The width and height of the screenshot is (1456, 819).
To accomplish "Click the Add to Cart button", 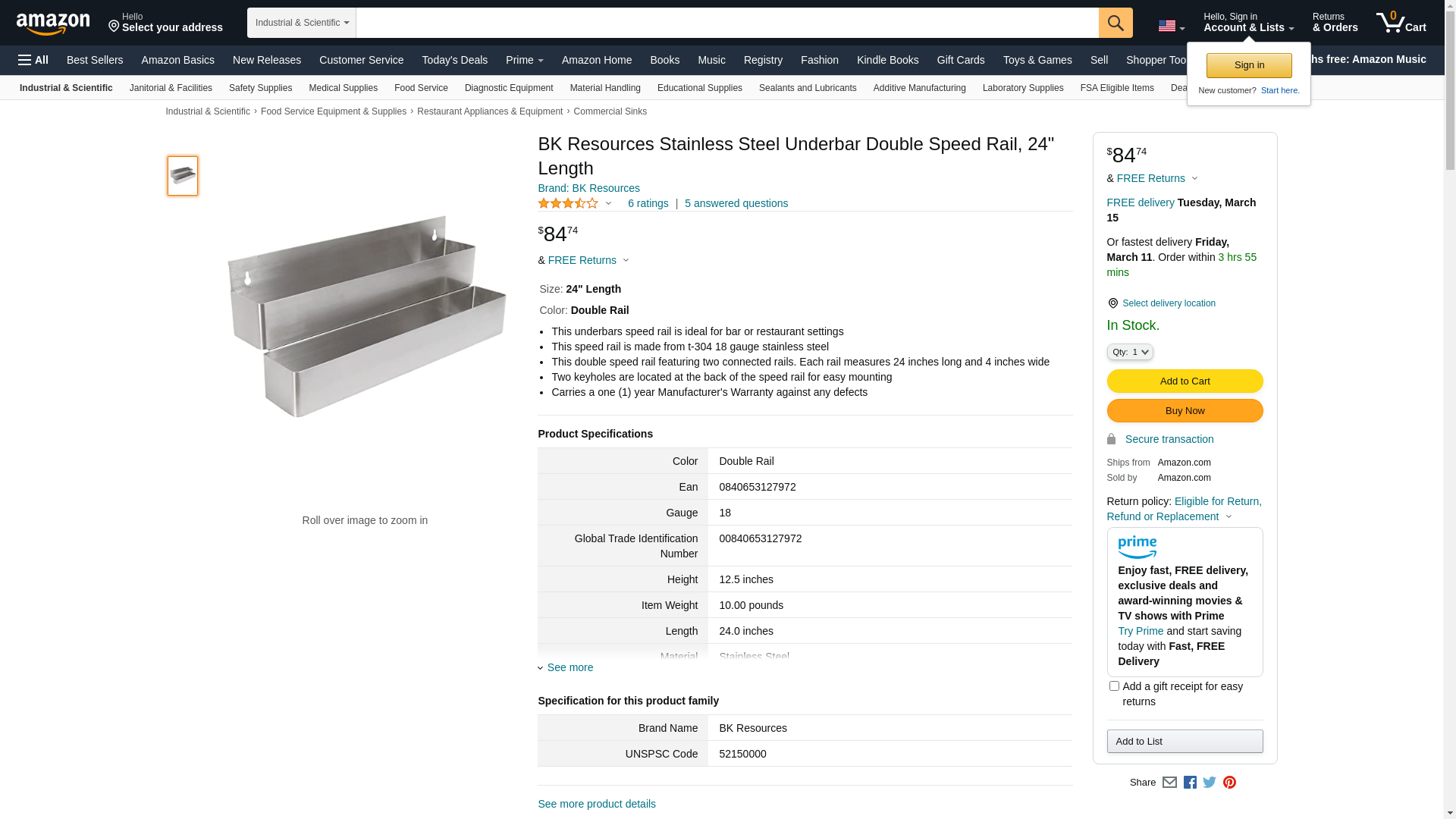I will [1185, 381].
